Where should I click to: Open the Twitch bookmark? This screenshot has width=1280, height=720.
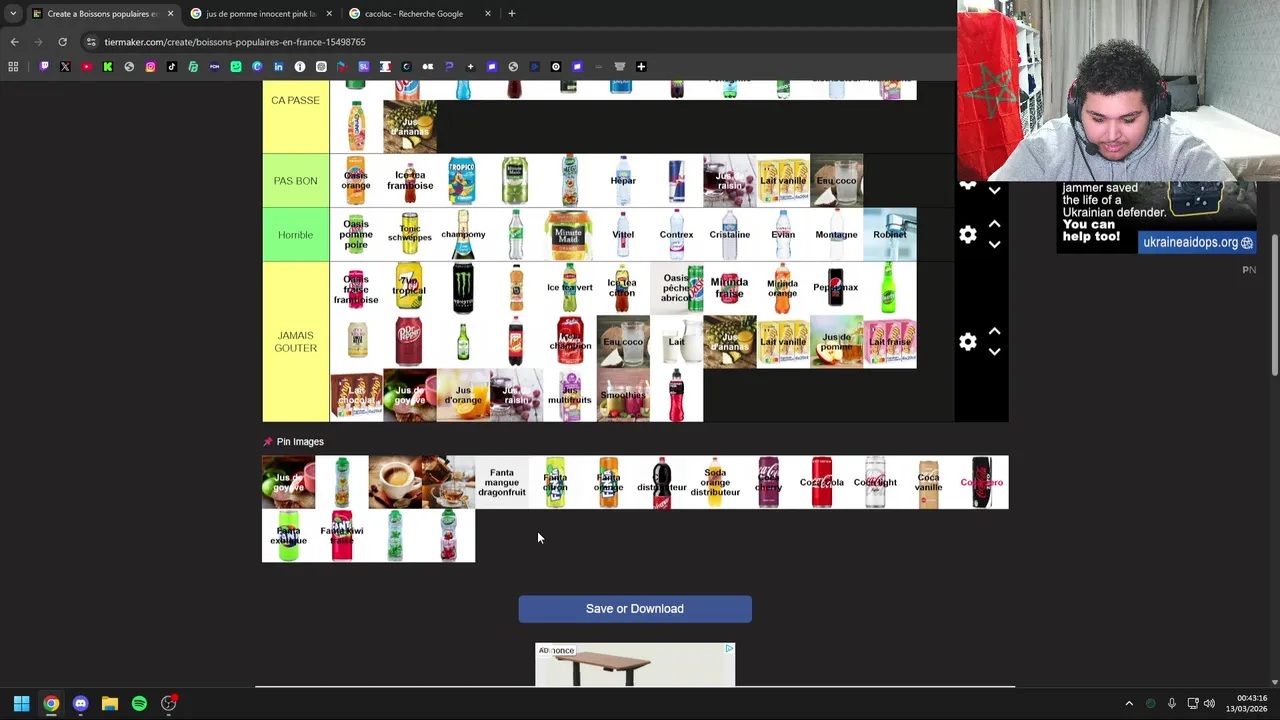(44, 67)
